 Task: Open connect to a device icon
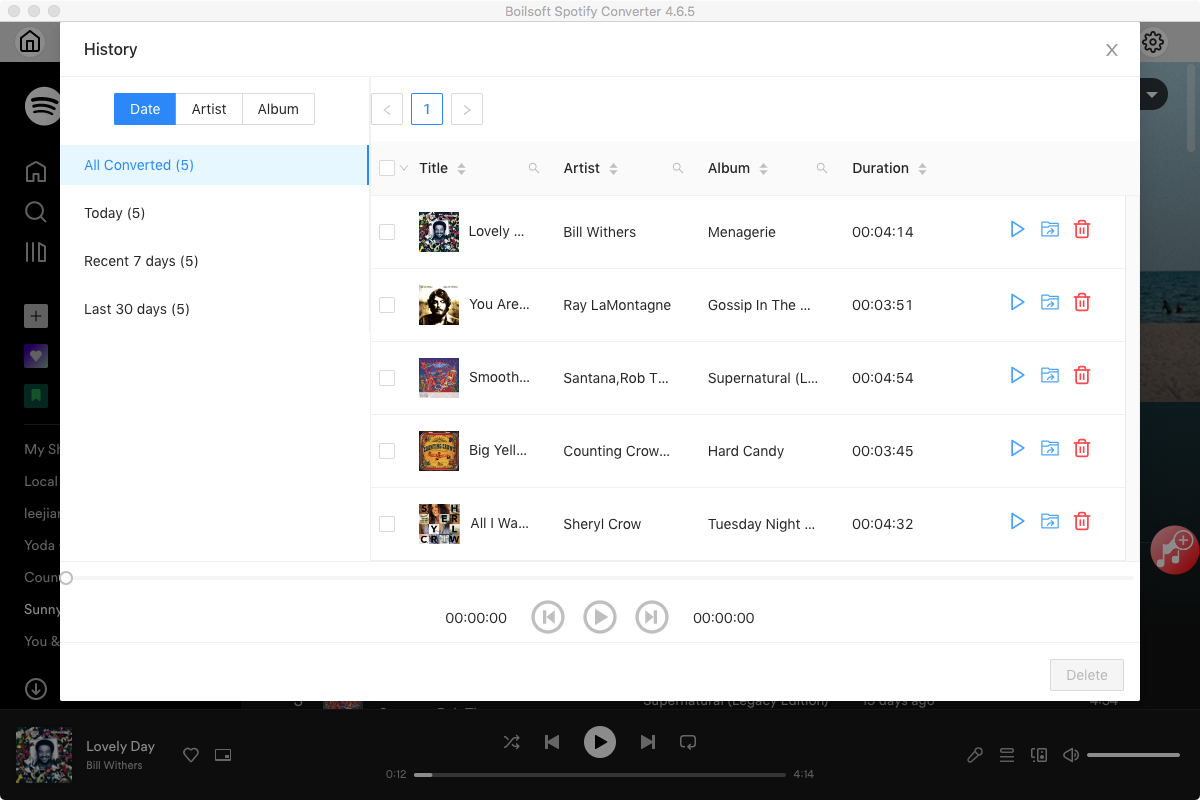point(1039,755)
